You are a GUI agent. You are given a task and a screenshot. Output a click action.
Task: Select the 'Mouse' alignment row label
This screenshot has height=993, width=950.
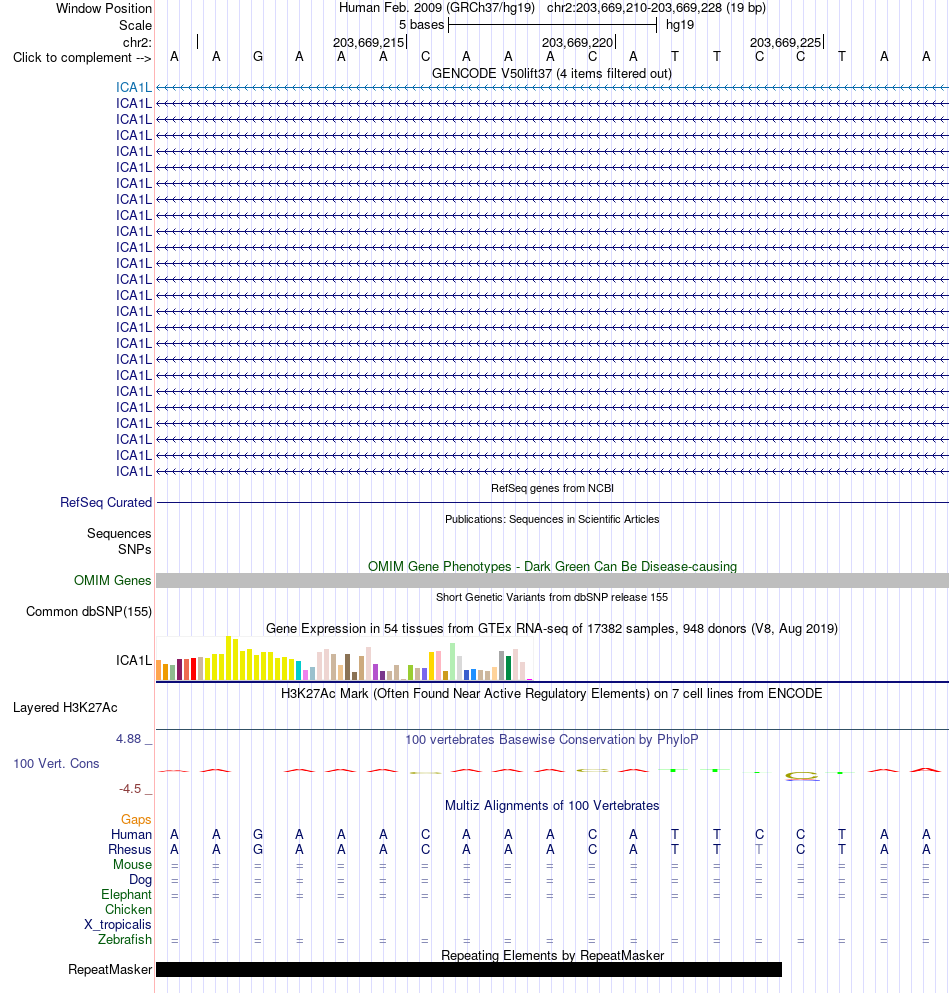click(x=132, y=864)
